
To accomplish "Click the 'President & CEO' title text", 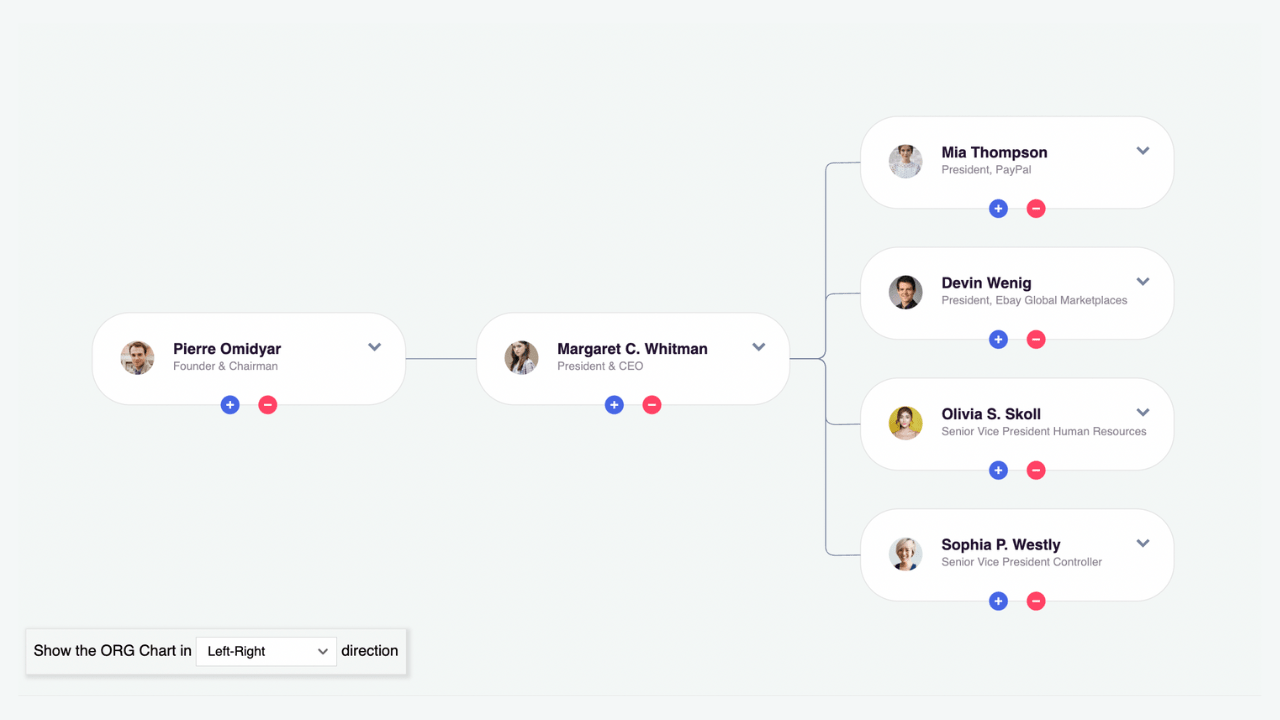I will (600, 367).
